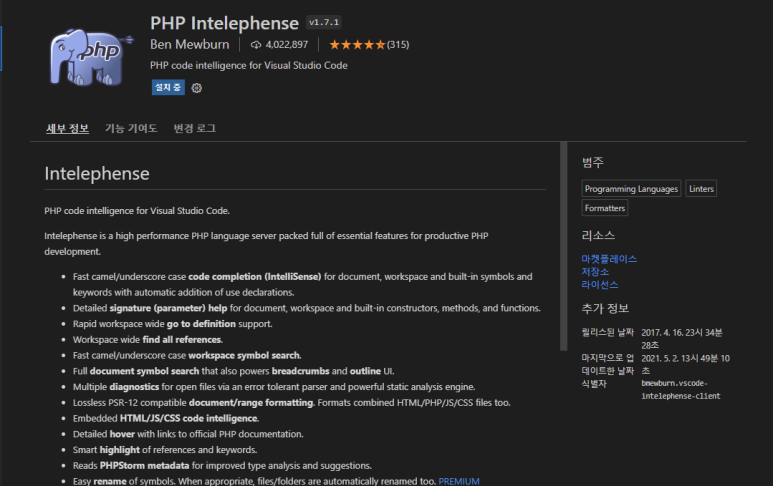Open the extension manage gear icon
773x486 pixels.
[197, 88]
